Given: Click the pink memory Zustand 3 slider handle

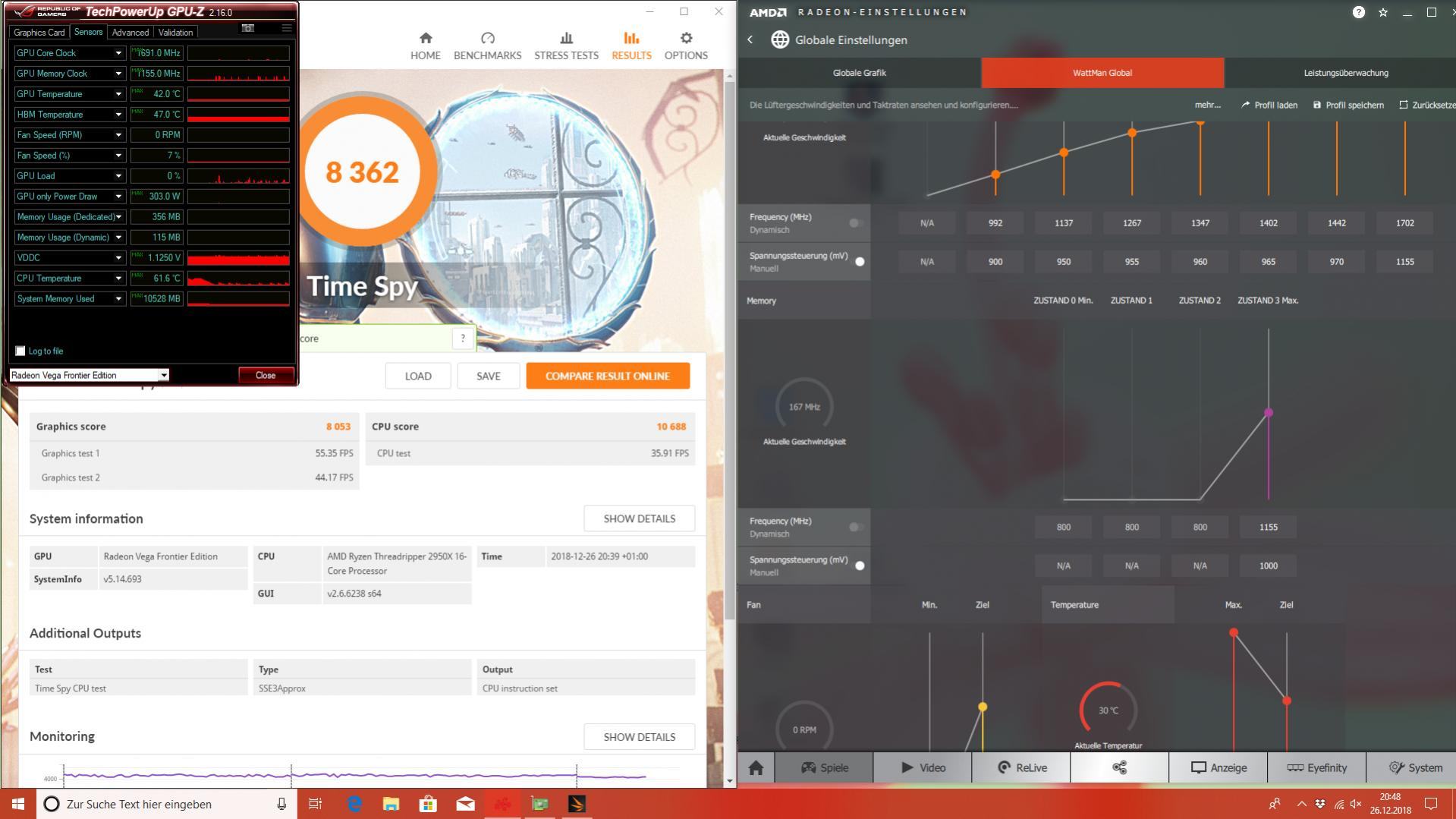Looking at the screenshot, I should 1269,413.
